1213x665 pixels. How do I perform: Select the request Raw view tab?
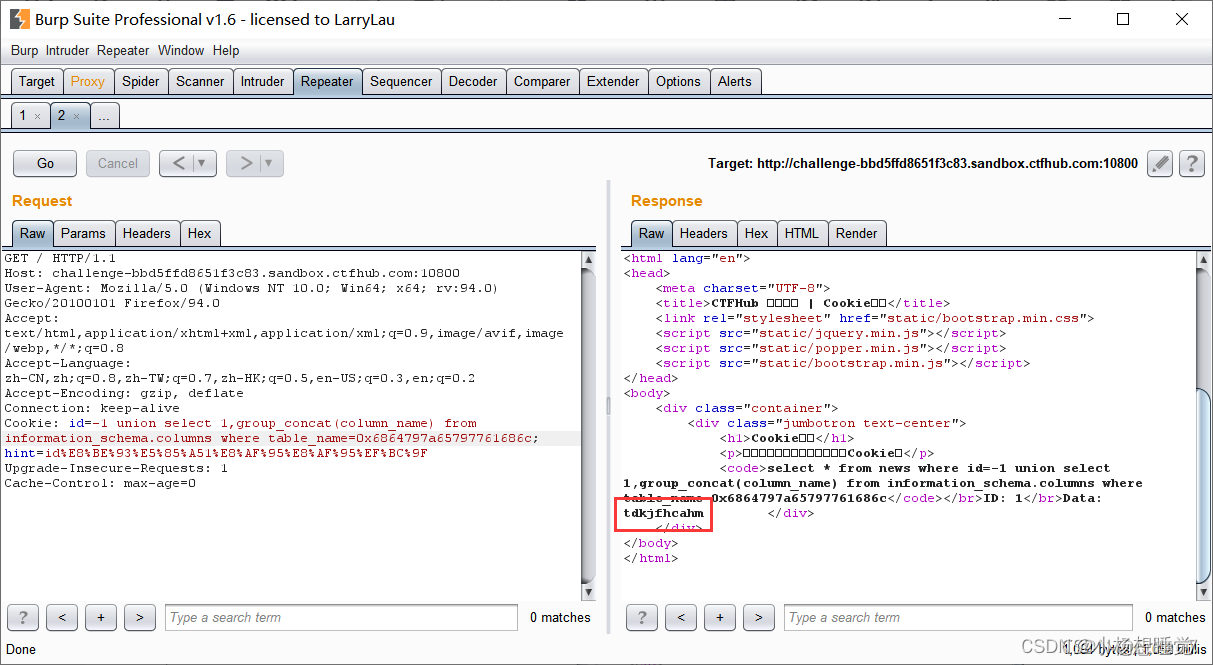click(x=33, y=233)
